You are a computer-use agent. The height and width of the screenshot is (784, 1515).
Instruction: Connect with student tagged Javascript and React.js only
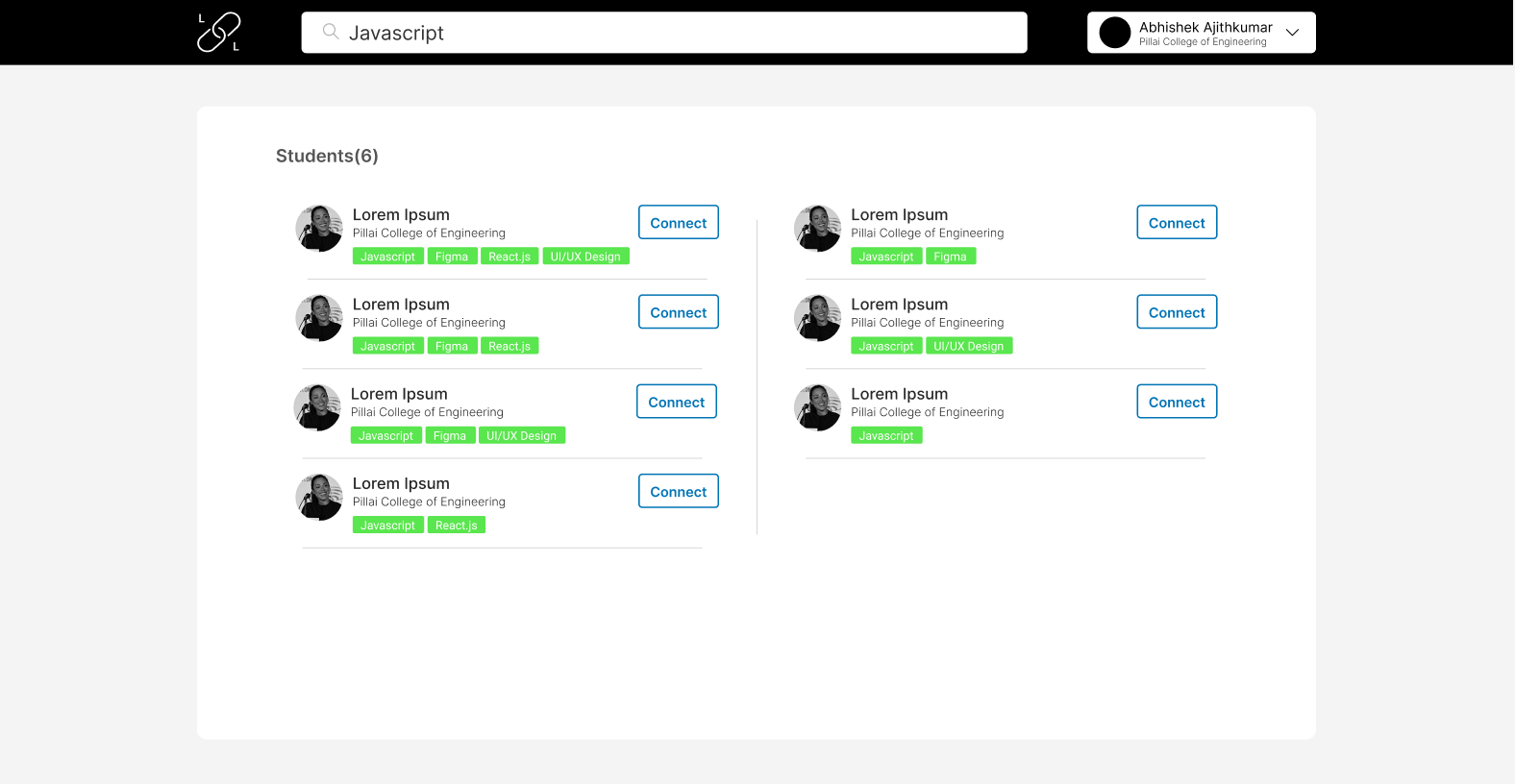coord(679,491)
